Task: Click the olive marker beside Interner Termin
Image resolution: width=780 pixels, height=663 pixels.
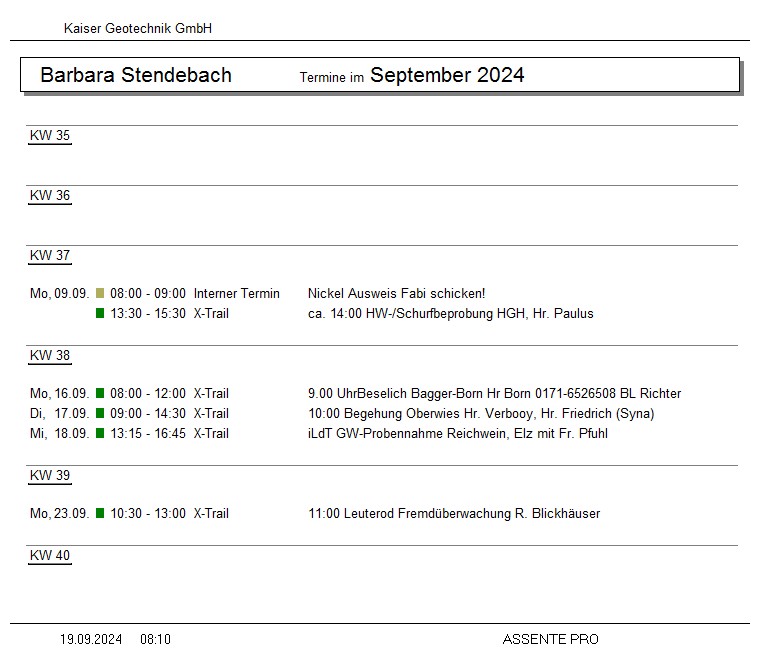Action: click(100, 293)
